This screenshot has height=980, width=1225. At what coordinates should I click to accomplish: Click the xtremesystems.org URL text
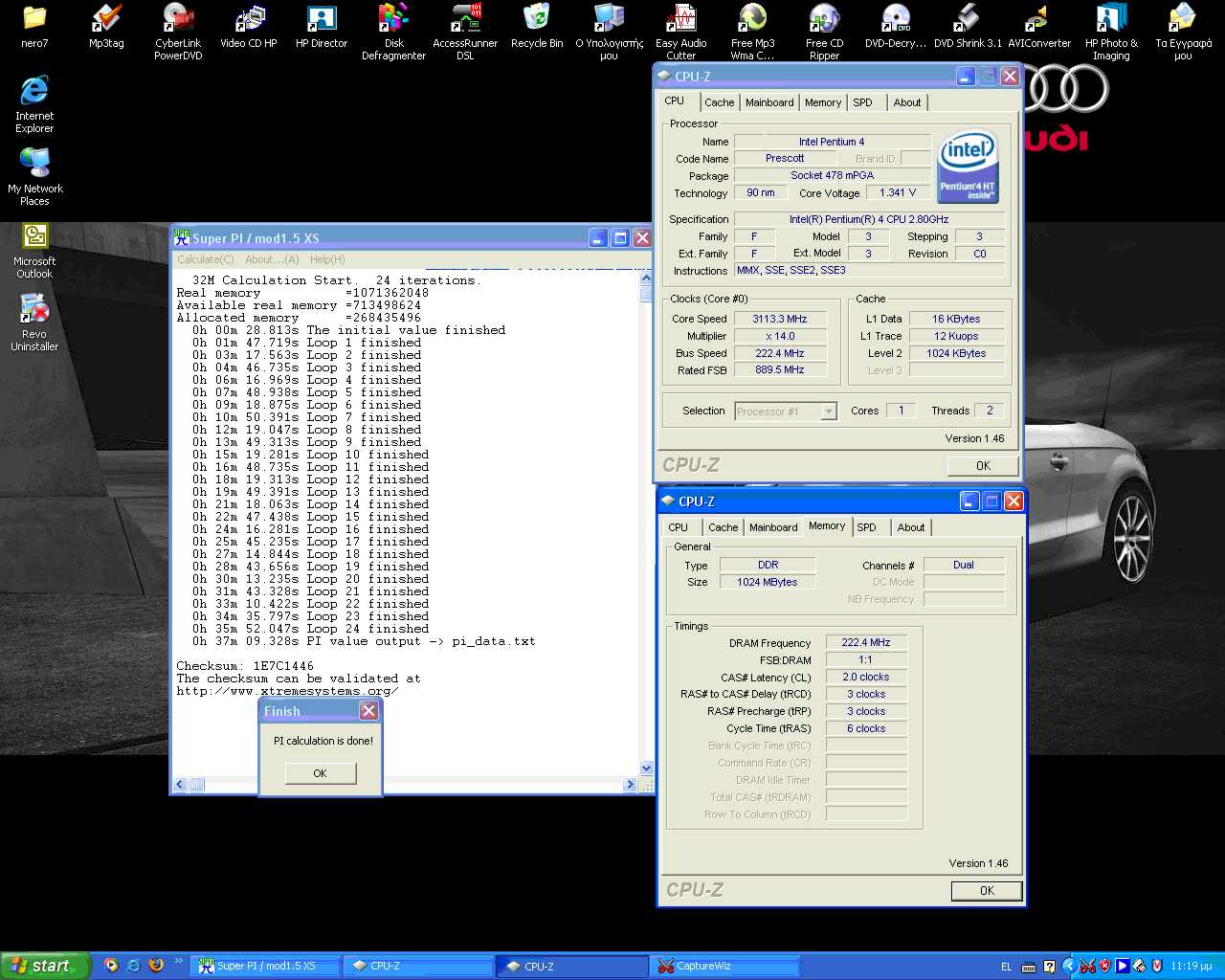tap(287, 691)
